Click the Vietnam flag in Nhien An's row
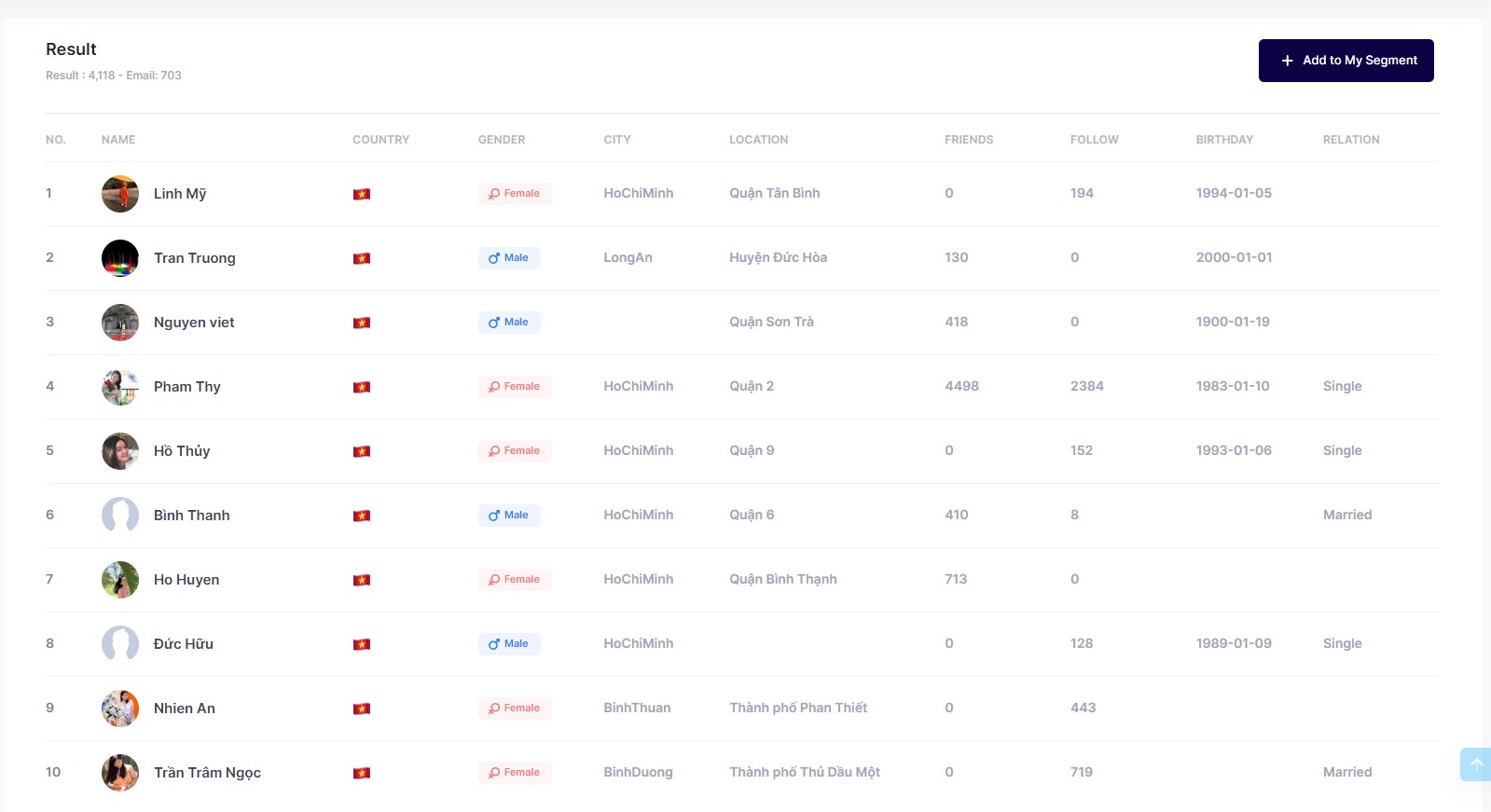 (362, 709)
